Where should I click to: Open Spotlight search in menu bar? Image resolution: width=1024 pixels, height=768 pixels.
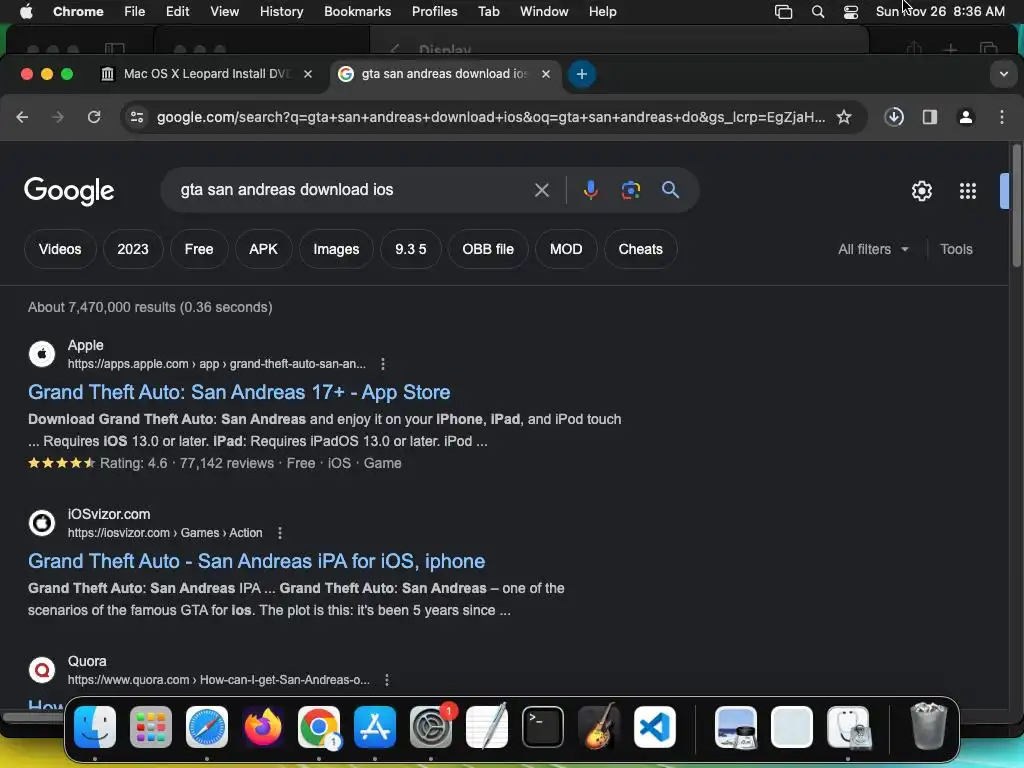click(x=818, y=11)
